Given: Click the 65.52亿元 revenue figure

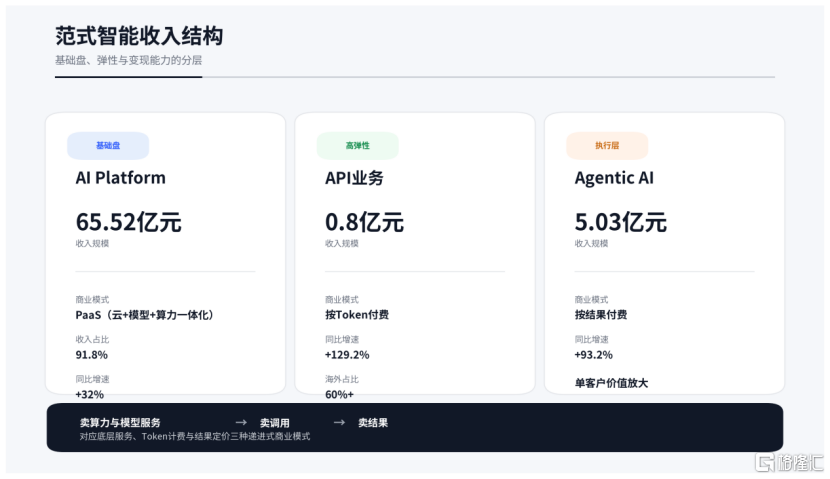Looking at the screenshot, I should pyautogui.click(x=128, y=222).
